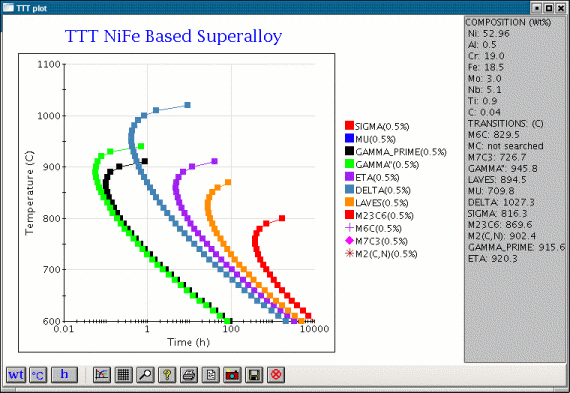Click the GAMMA": 945.8 transition value

click(x=503, y=169)
